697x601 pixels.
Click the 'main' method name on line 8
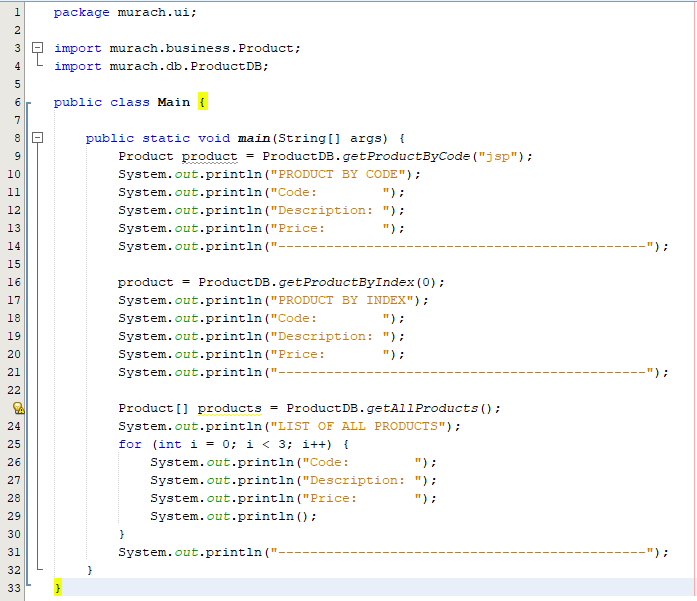[x=254, y=138]
